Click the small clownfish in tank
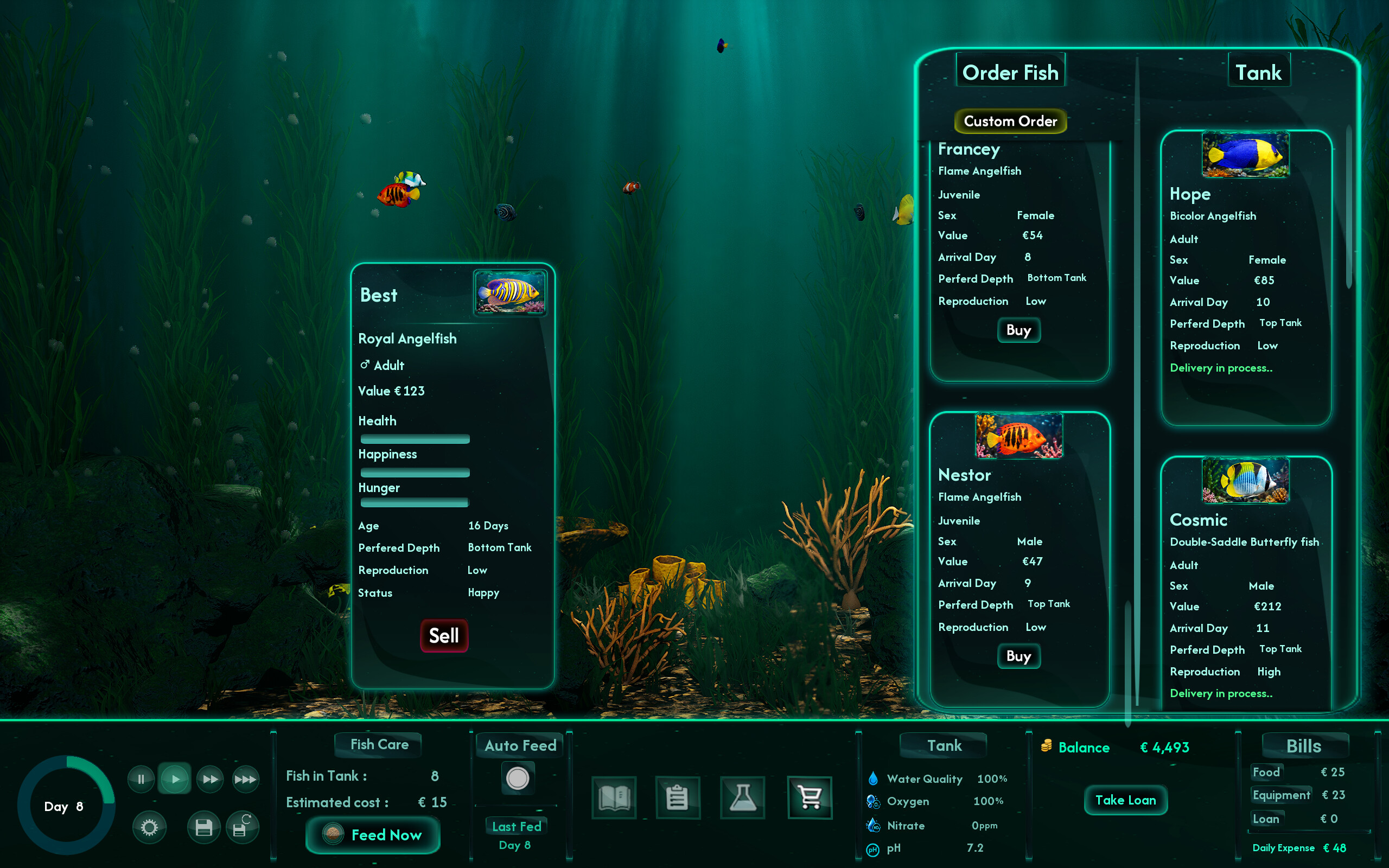This screenshot has width=1389, height=868. (631, 187)
